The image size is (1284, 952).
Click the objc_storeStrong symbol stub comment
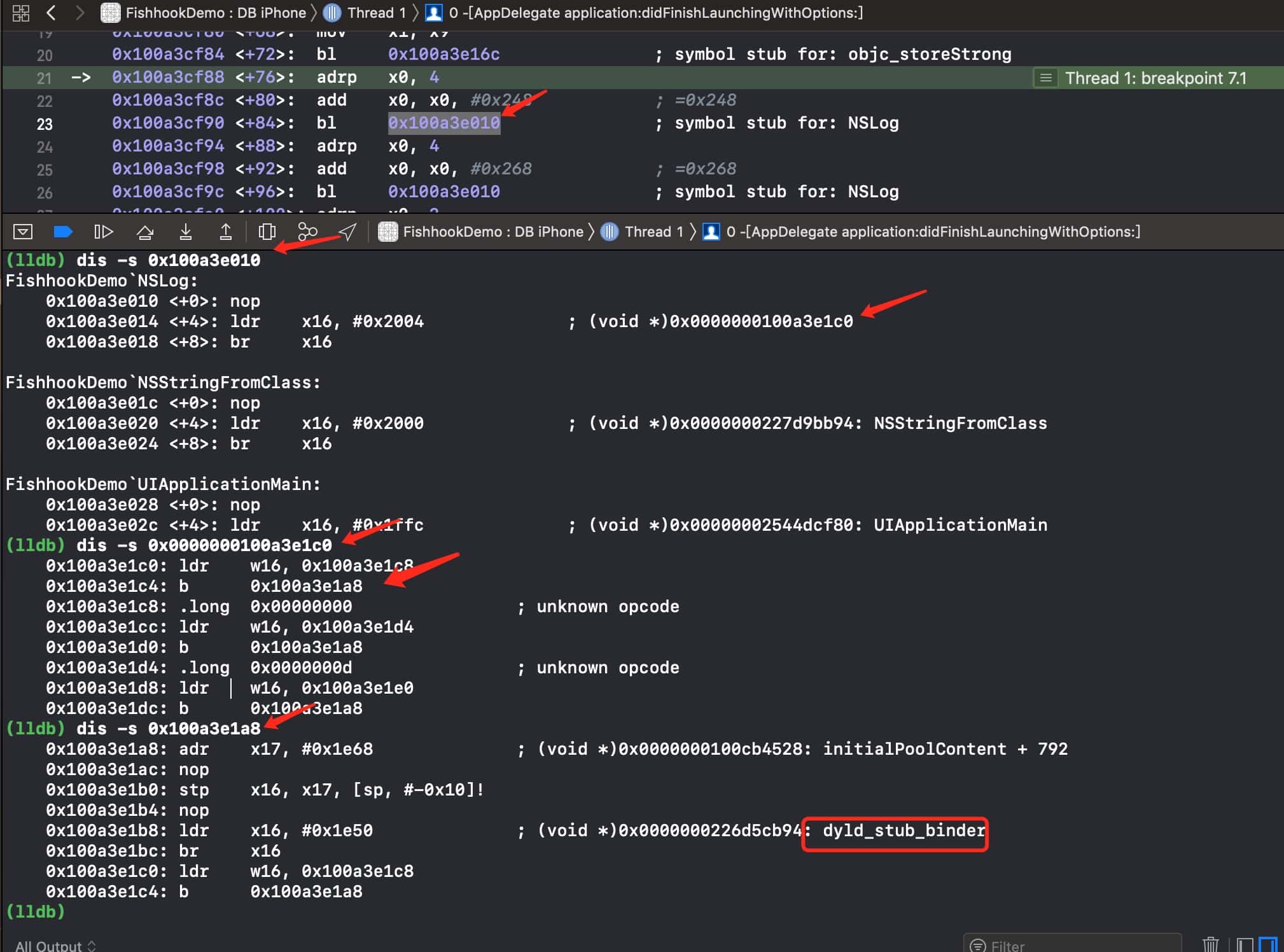tap(834, 54)
